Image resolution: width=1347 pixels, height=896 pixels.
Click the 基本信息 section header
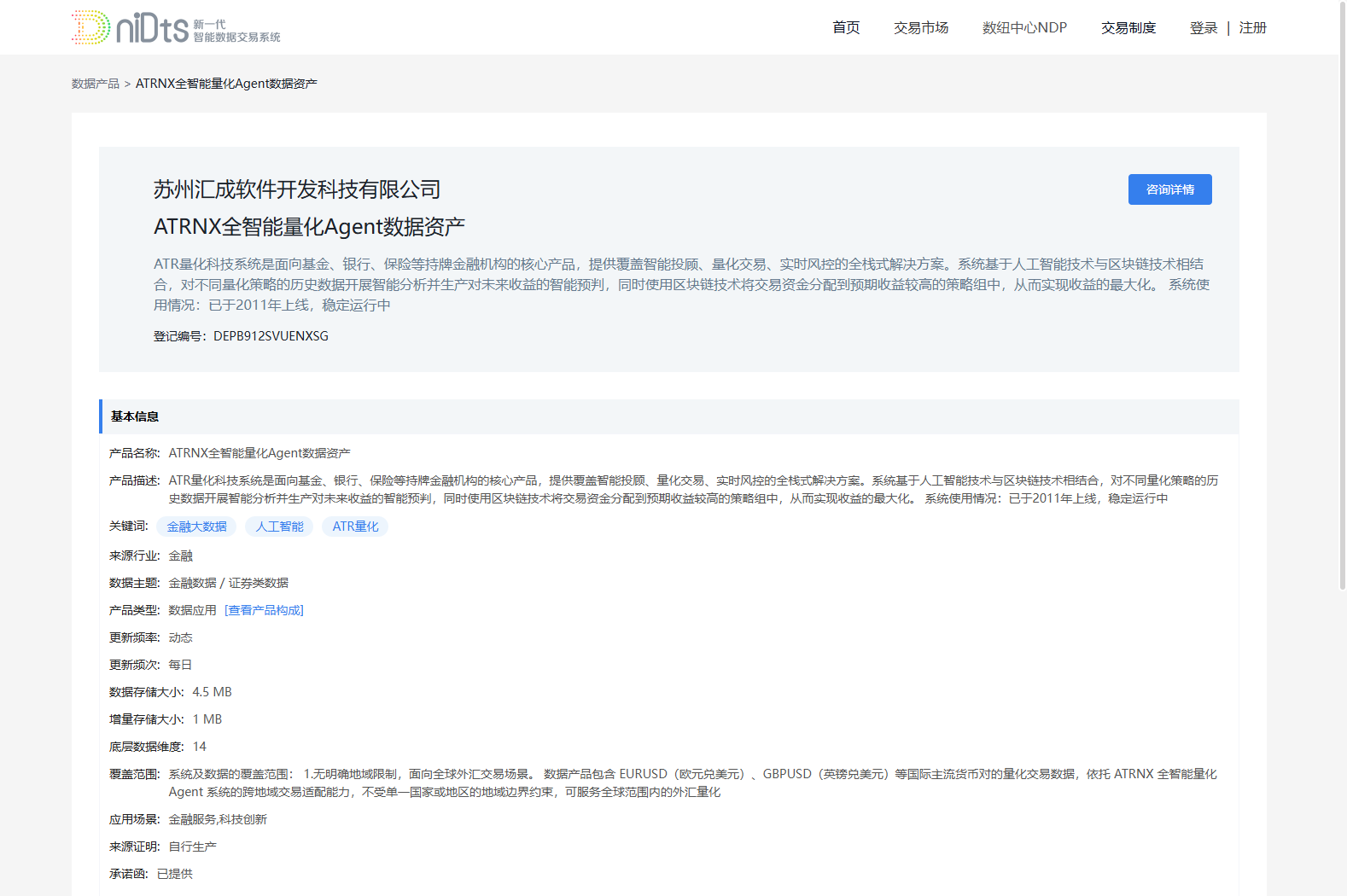pos(669,416)
